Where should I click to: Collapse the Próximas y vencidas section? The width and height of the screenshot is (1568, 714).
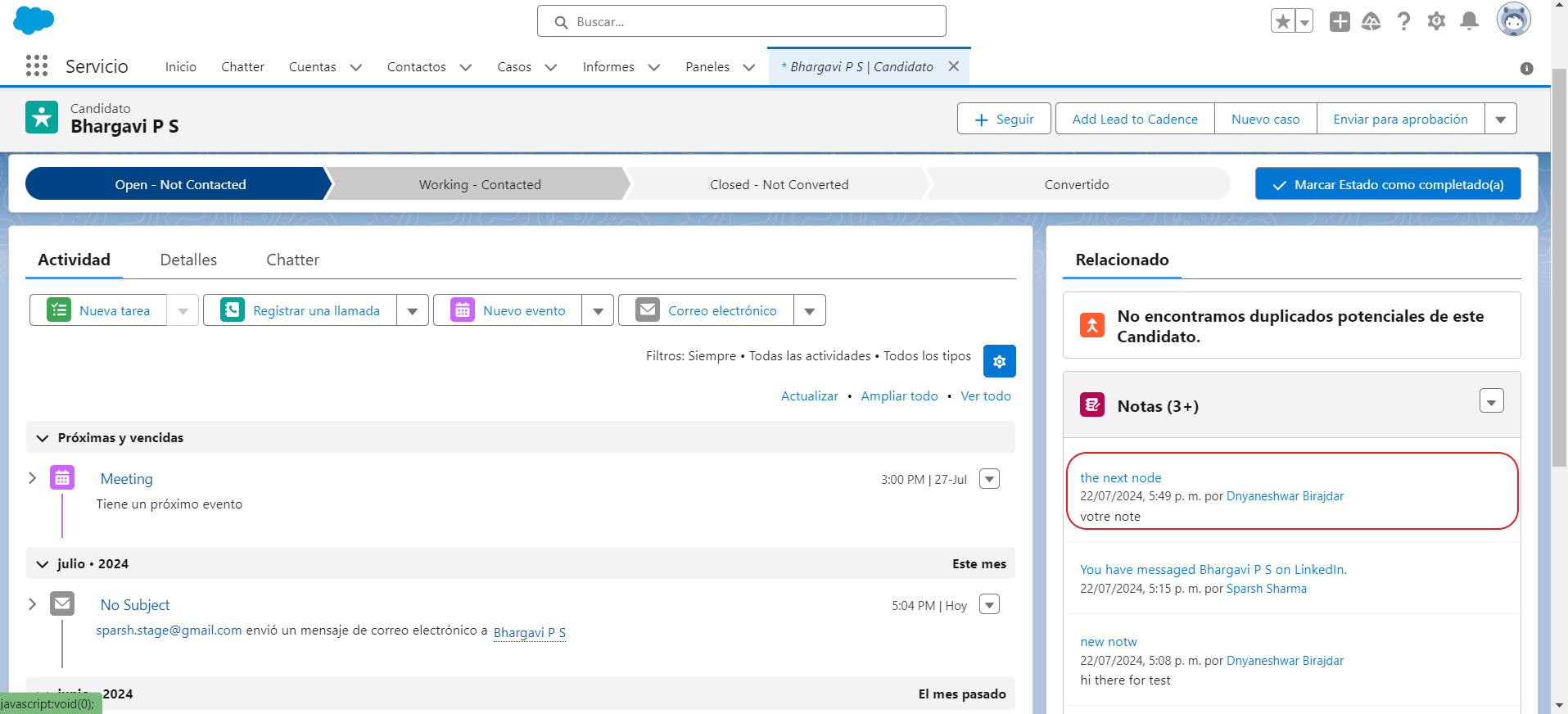coord(43,438)
